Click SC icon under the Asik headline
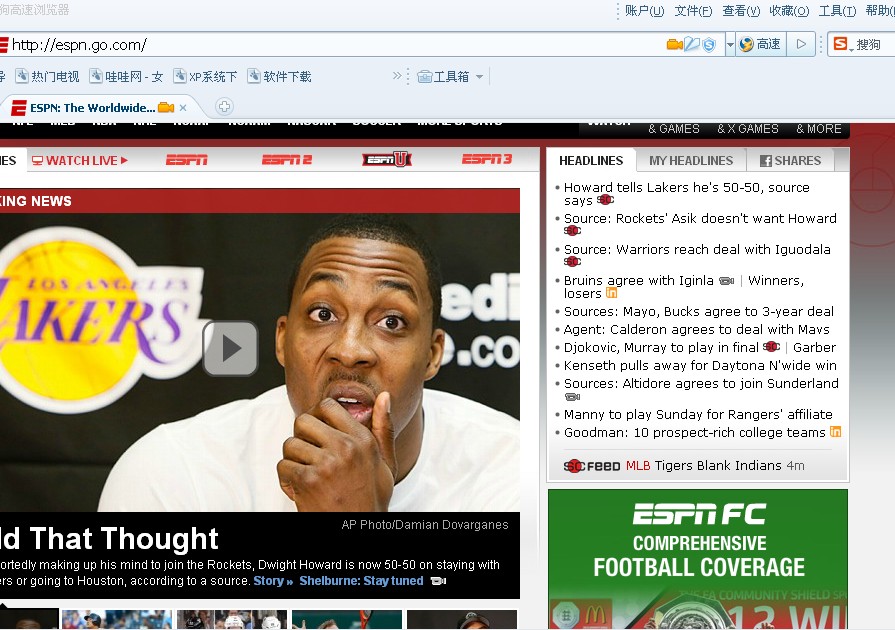 573,231
